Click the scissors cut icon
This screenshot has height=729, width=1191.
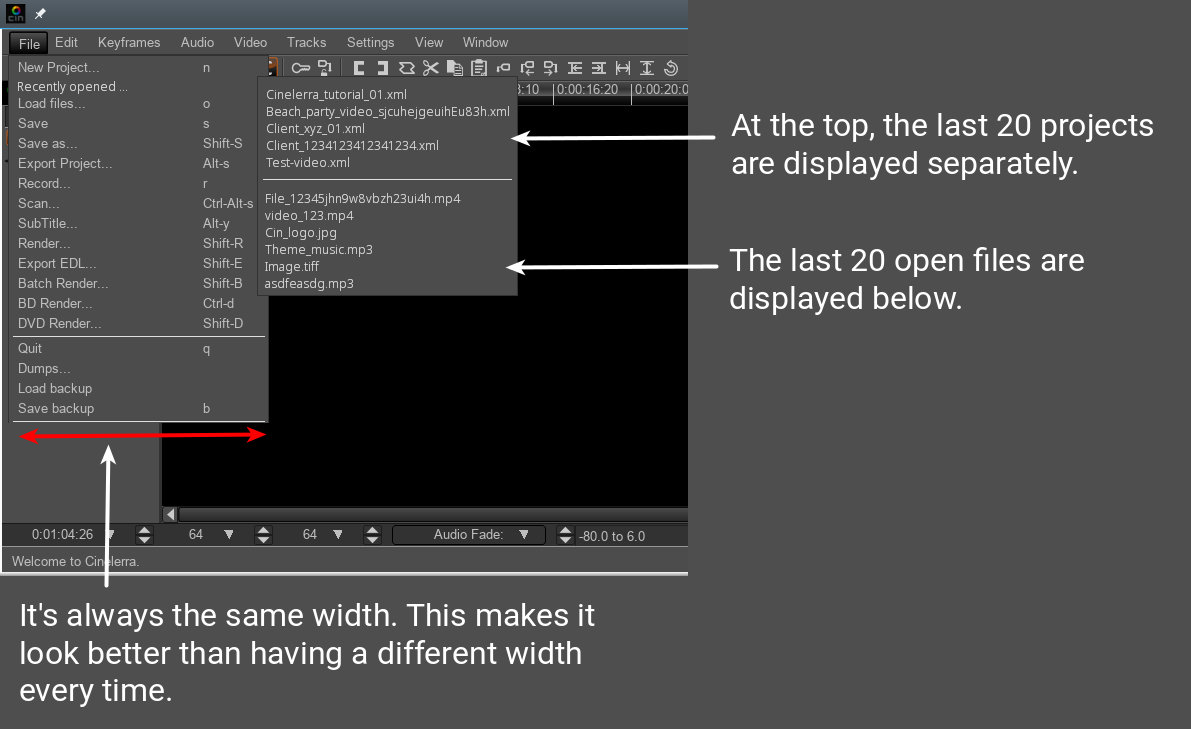tap(430, 68)
